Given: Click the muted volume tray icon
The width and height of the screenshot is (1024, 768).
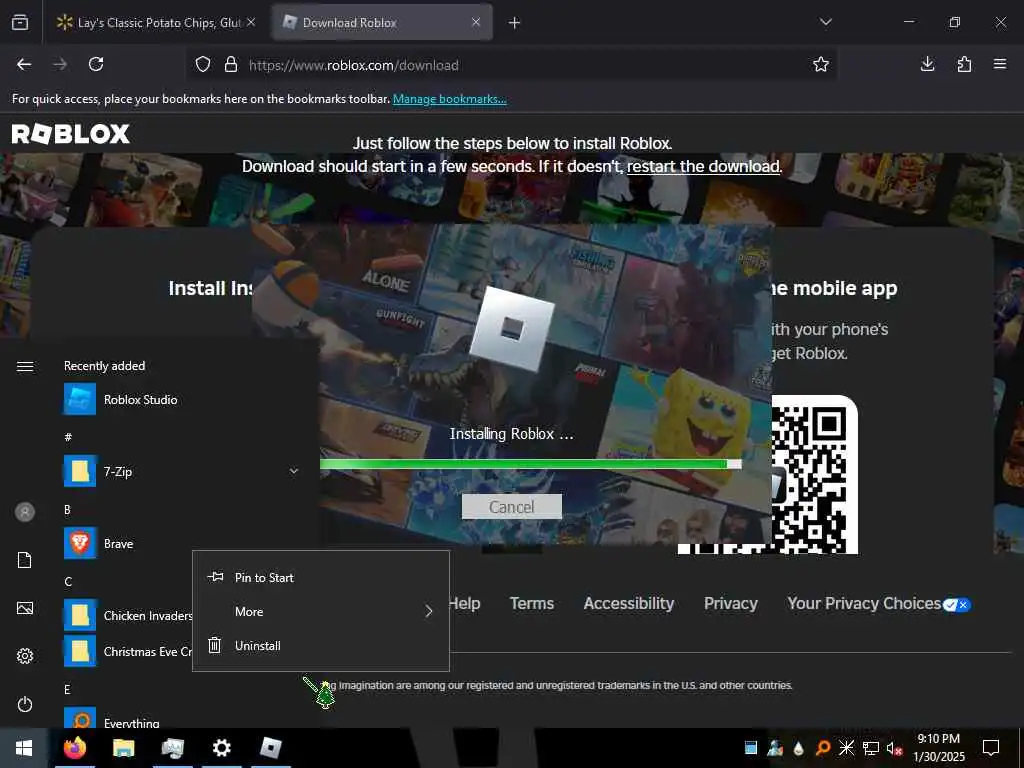Looking at the screenshot, I should coord(894,748).
